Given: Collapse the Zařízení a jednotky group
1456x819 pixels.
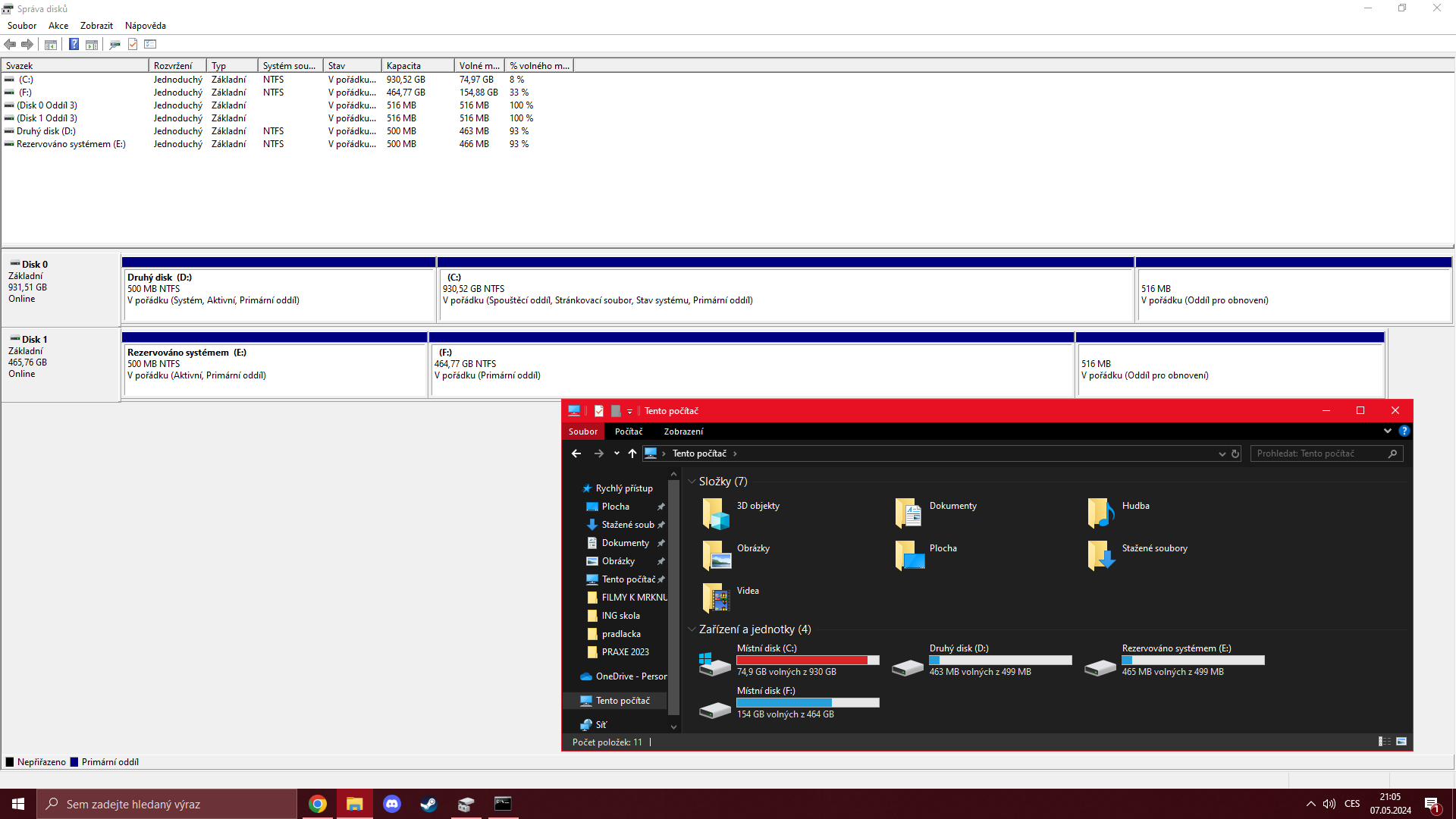Looking at the screenshot, I should point(692,629).
